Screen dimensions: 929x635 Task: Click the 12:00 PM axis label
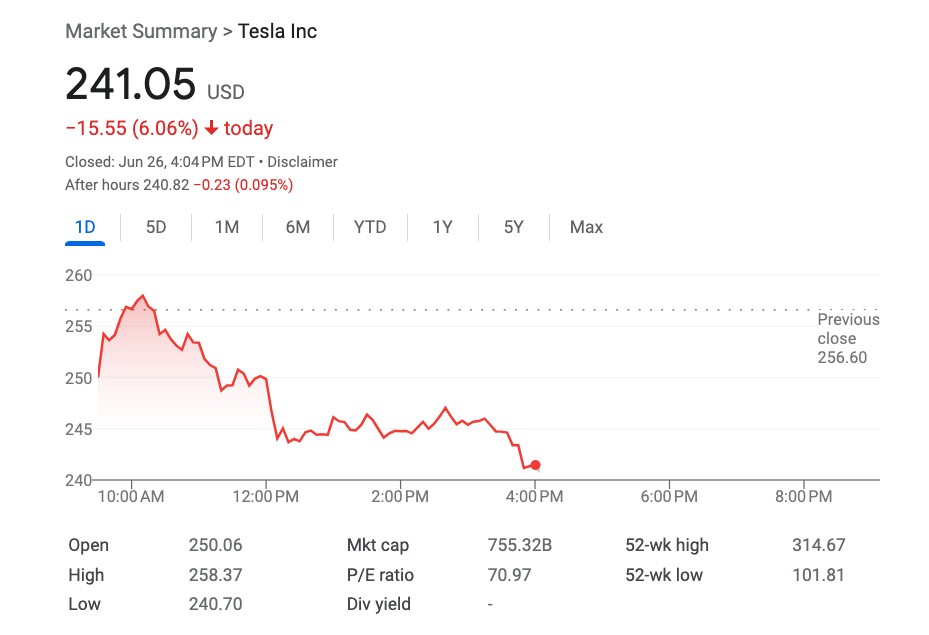click(266, 497)
